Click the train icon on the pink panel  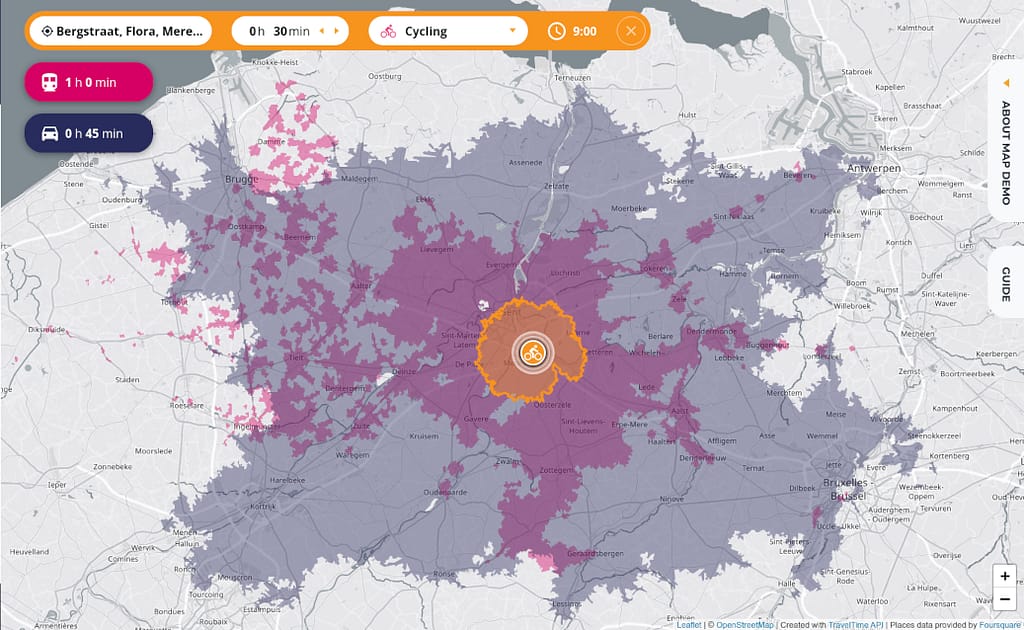click(x=49, y=83)
